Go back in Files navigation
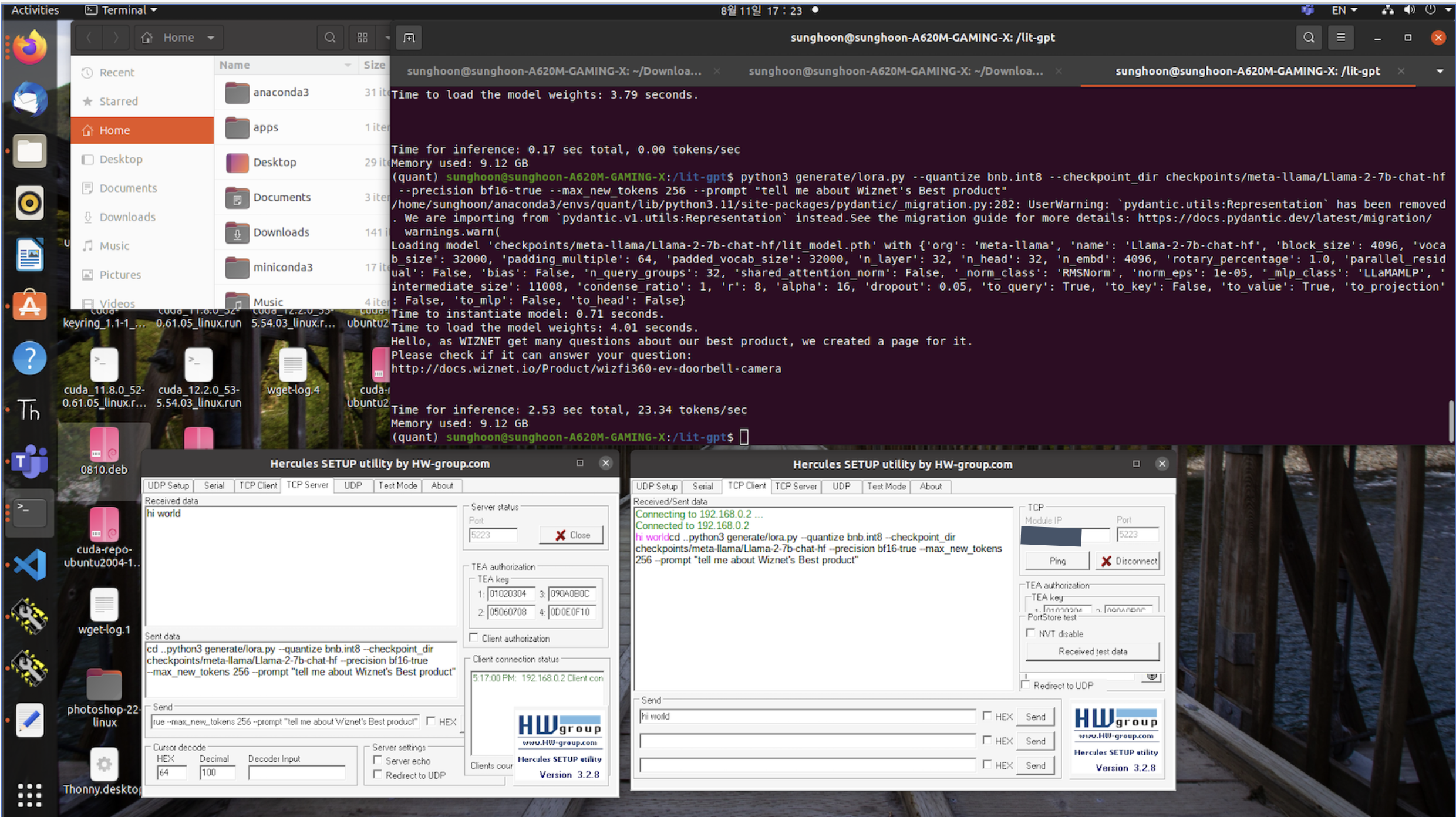This screenshot has width=1456, height=817. [x=89, y=38]
